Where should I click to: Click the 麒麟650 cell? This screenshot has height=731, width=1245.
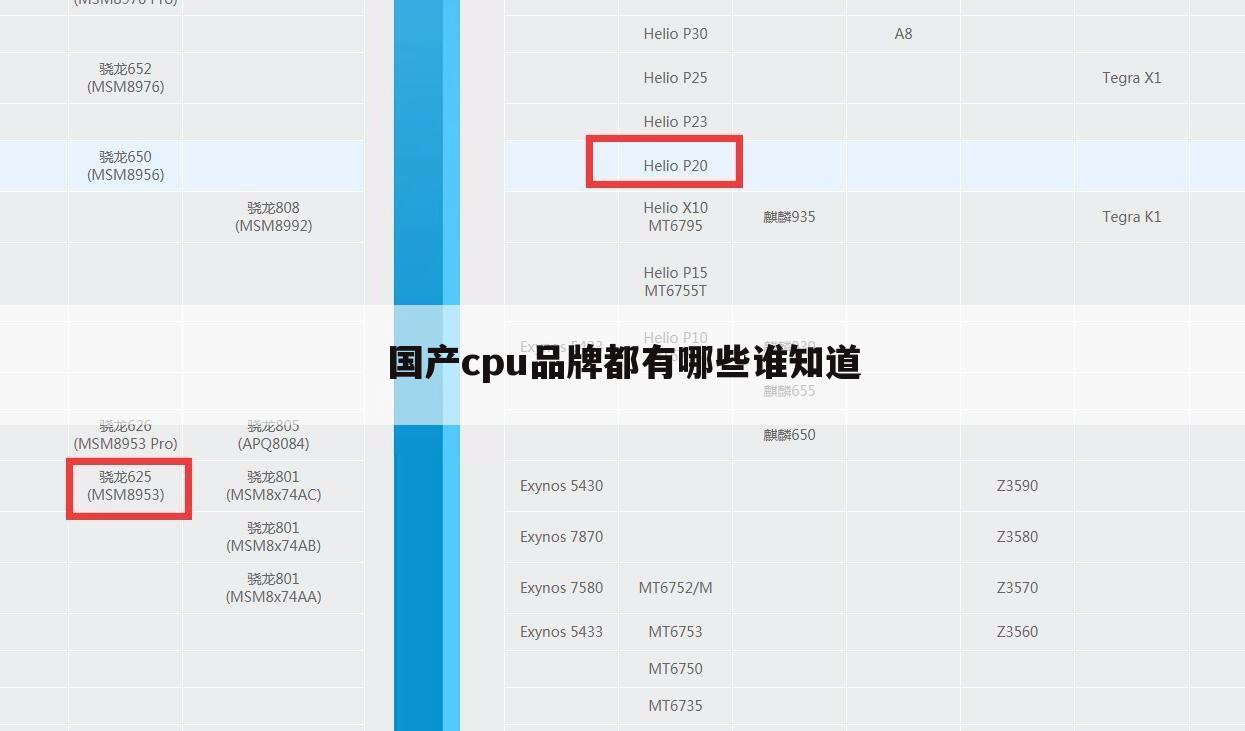789,435
